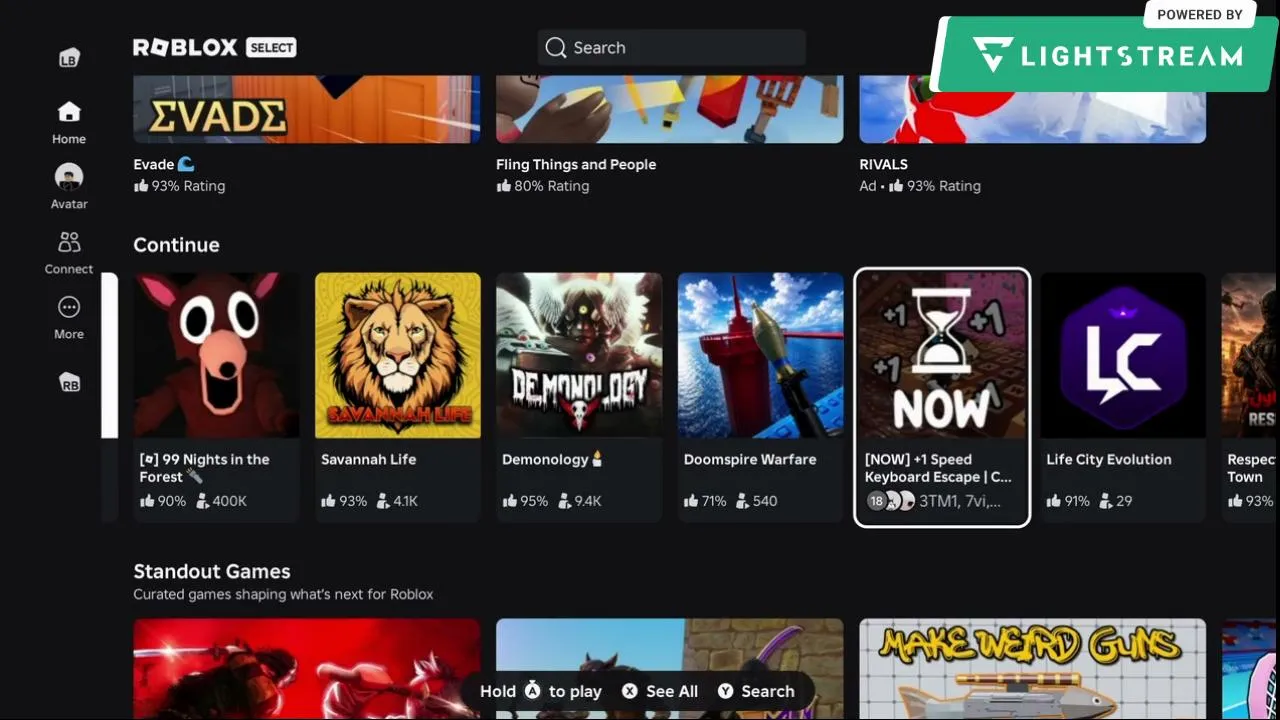This screenshot has height=720, width=1280.
Task: Open the Savannah Life lion thumbnail
Action: [x=398, y=356]
